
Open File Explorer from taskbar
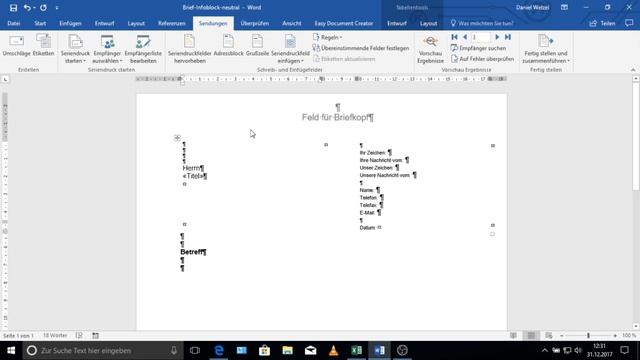pos(287,351)
